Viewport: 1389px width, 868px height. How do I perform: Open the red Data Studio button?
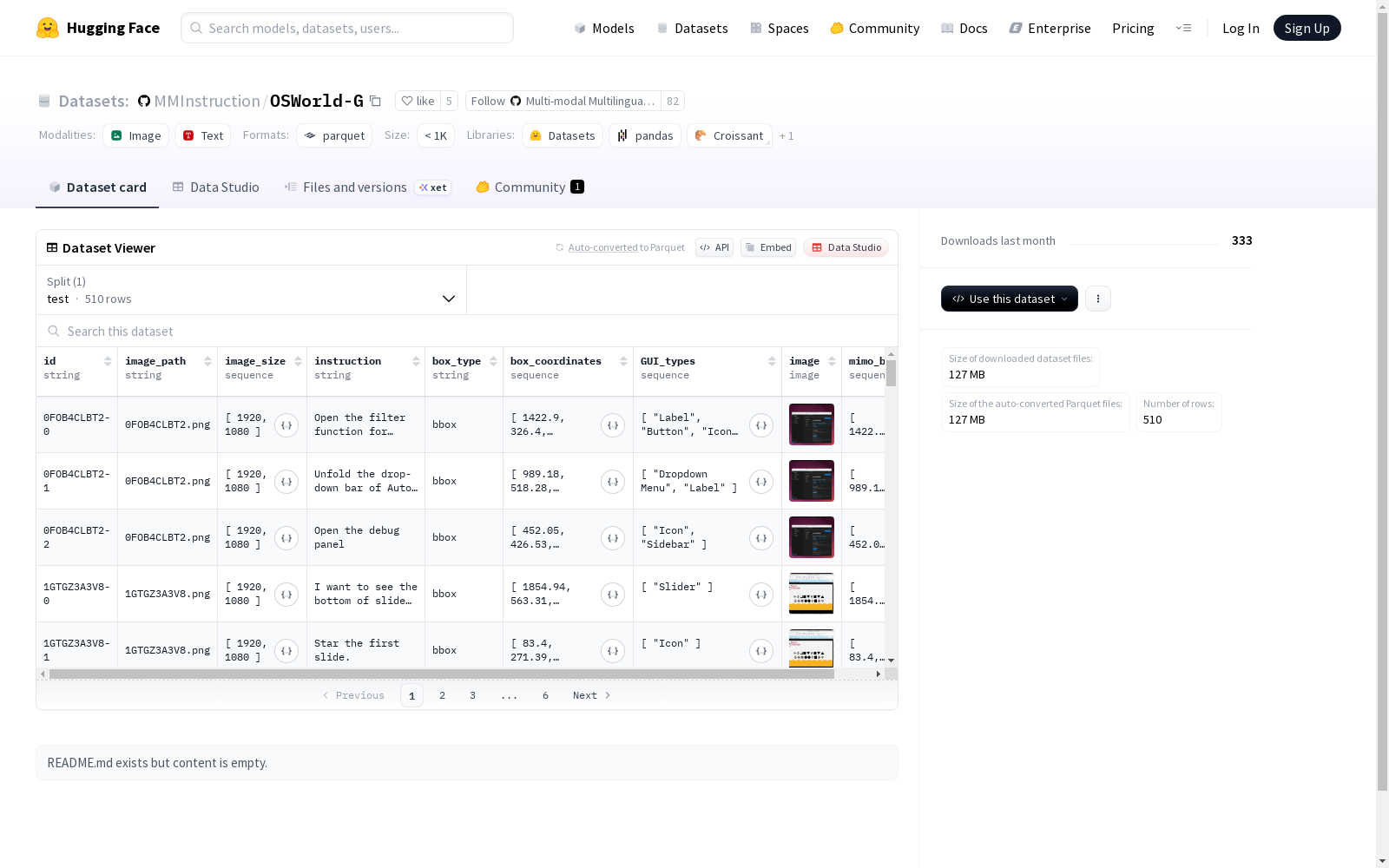point(846,247)
